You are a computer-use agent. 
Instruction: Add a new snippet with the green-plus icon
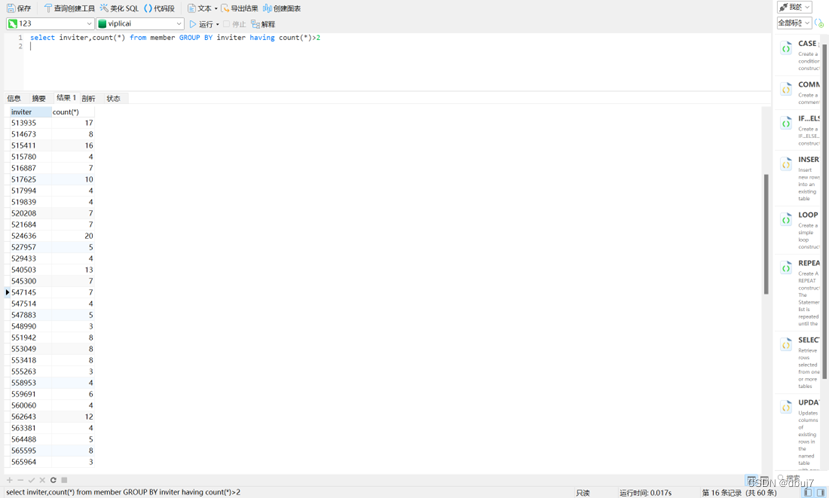tap(819, 23)
